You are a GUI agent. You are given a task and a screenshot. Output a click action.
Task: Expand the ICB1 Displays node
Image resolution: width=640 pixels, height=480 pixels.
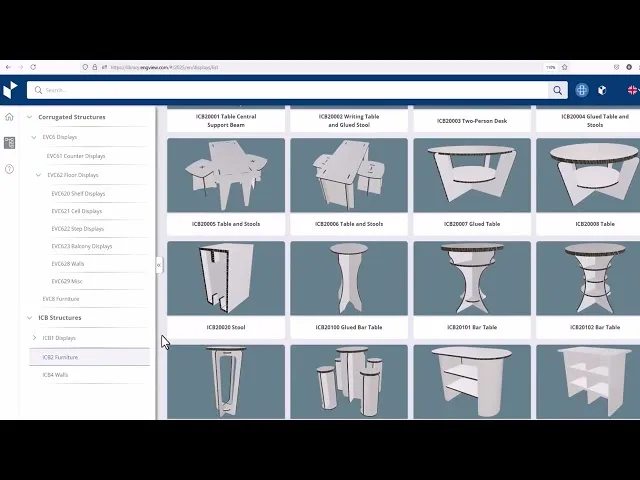coord(34,338)
